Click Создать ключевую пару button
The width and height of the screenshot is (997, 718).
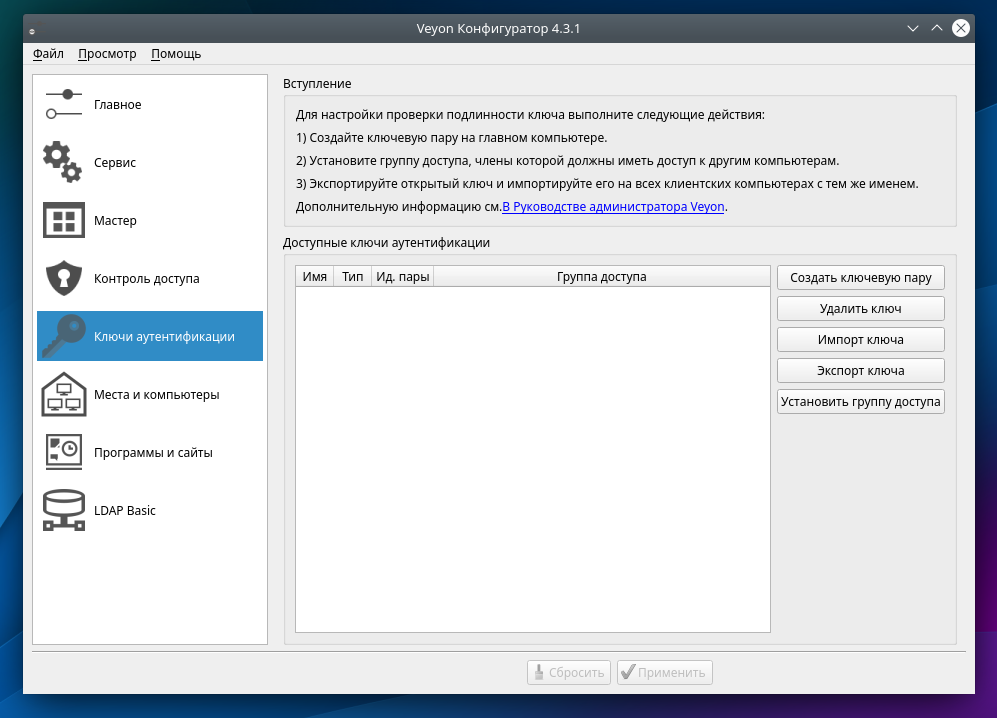tap(860, 277)
